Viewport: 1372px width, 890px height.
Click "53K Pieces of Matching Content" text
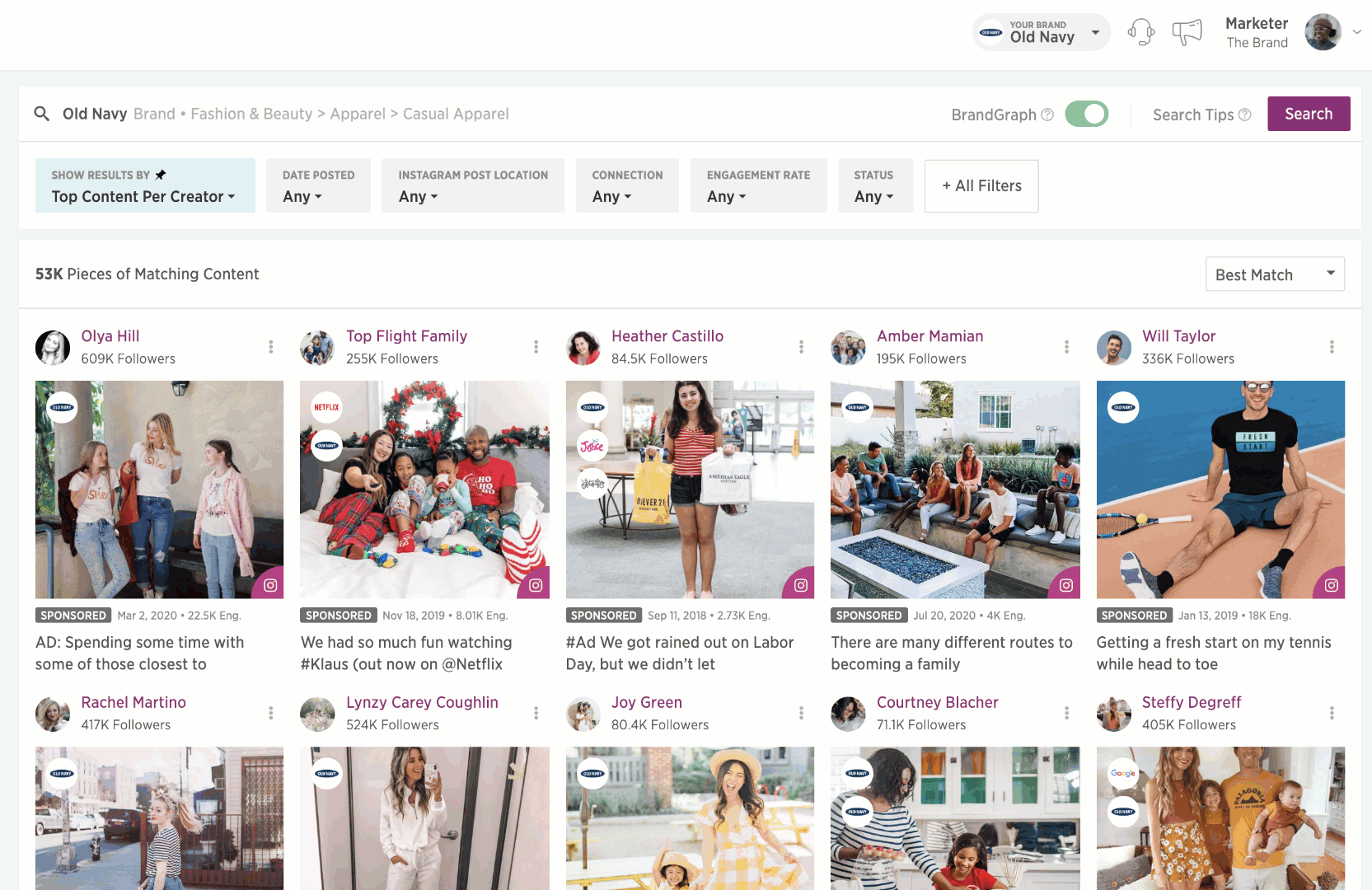click(x=147, y=274)
